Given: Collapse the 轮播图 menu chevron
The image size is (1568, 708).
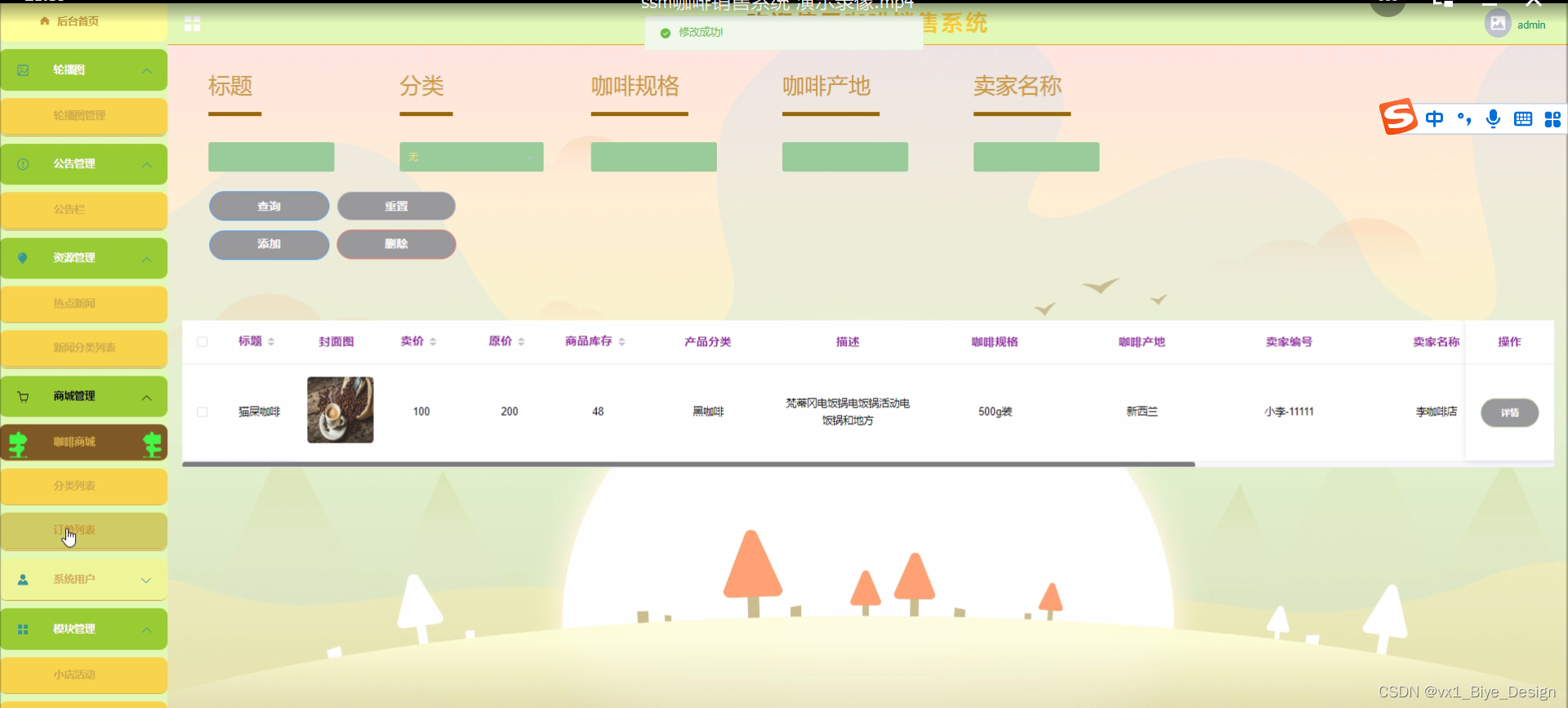Looking at the screenshot, I should tap(146, 71).
